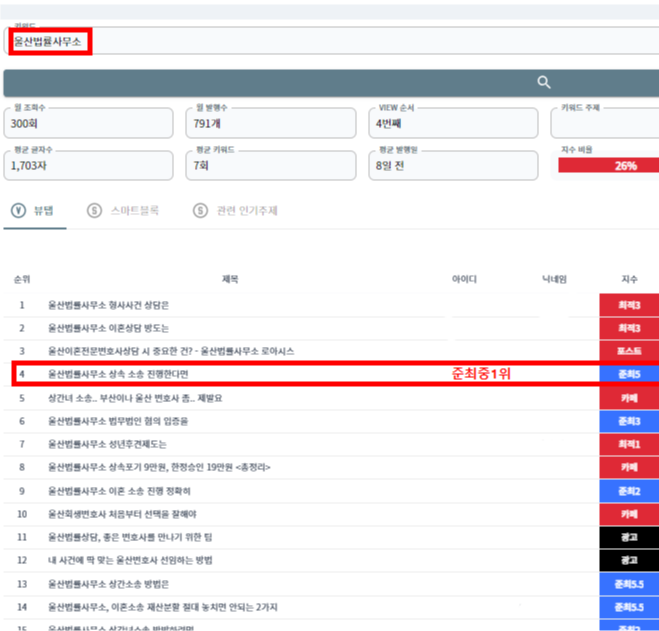
Task: Click the black 광고 badge in row 11
Action: pyautogui.click(x=629, y=537)
